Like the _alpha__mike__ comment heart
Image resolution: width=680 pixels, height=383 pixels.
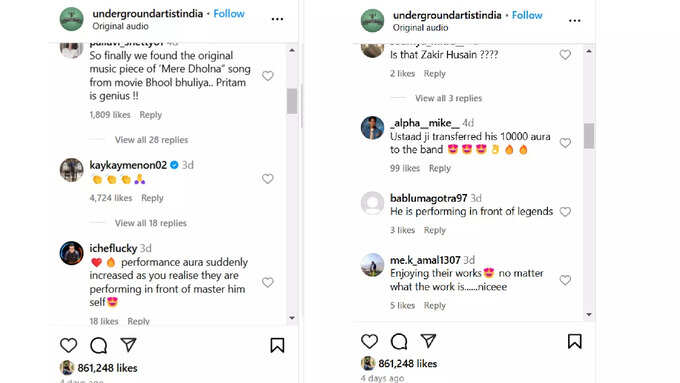coord(565,143)
